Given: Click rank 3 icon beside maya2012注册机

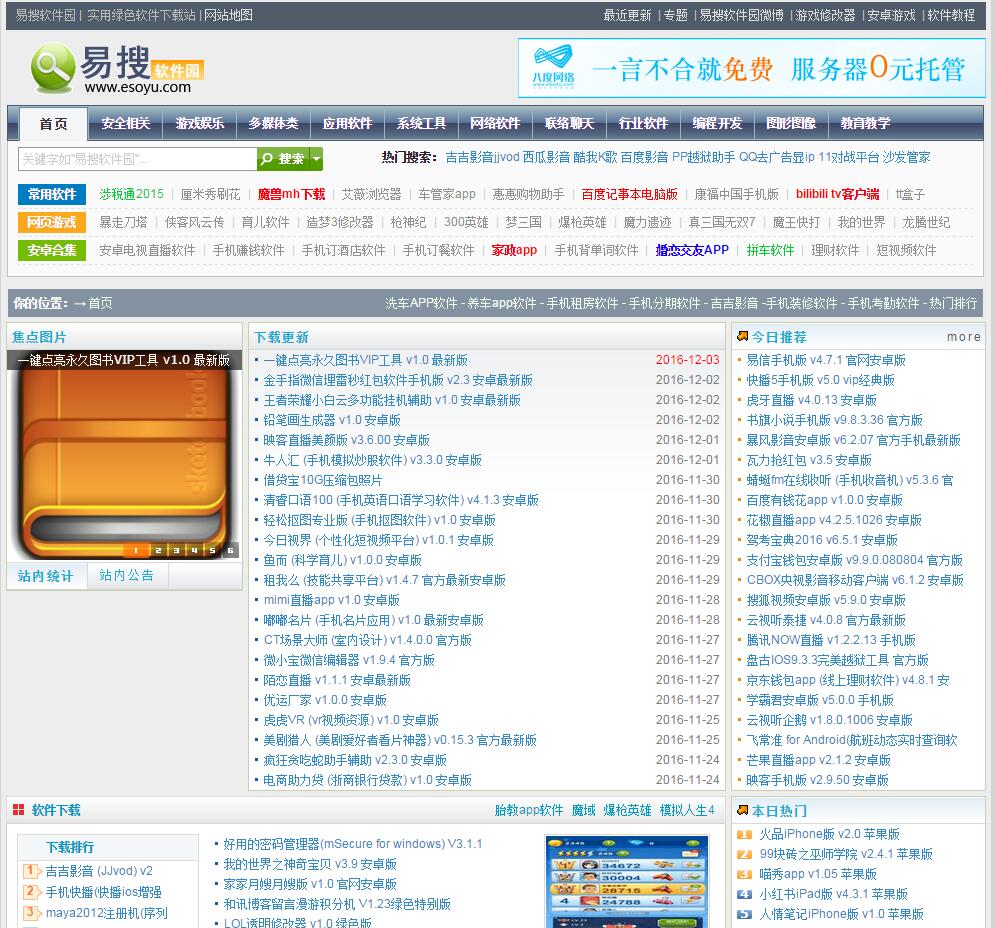Looking at the screenshot, I should [x=31, y=913].
